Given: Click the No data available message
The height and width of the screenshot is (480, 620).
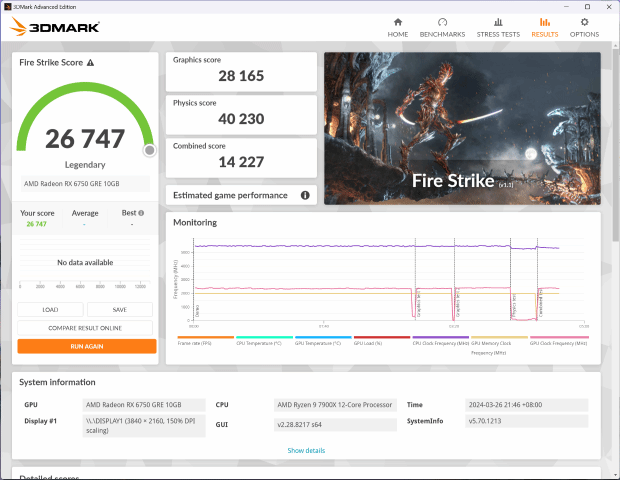Looking at the screenshot, I should coord(85,263).
